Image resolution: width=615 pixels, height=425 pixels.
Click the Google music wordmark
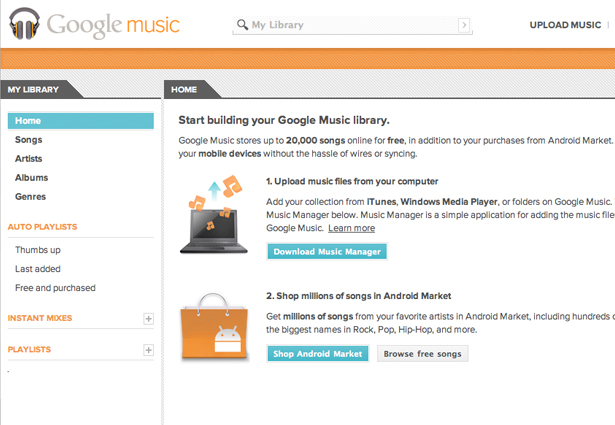pos(113,25)
